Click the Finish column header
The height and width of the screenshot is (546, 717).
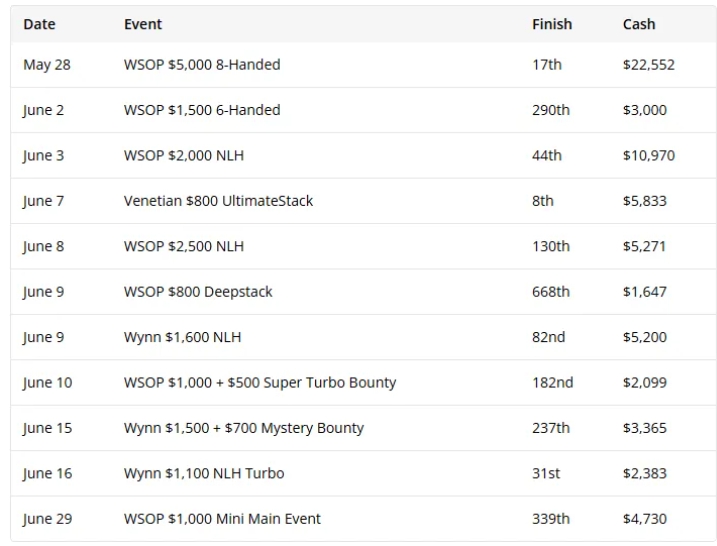(552, 24)
